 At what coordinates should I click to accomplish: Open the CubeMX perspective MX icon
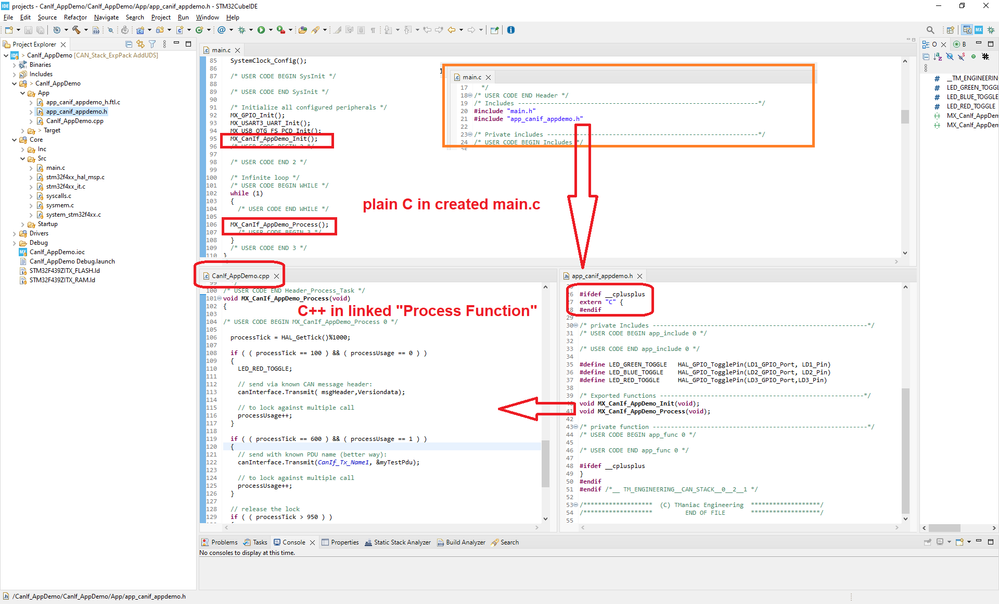coord(979,30)
